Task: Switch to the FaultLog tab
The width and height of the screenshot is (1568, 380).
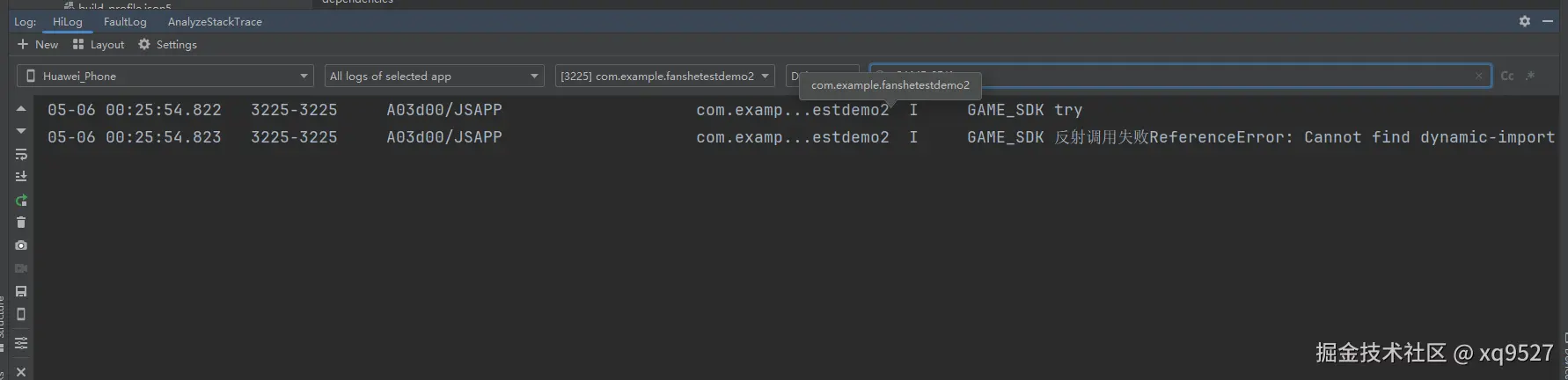Action: (125, 21)
